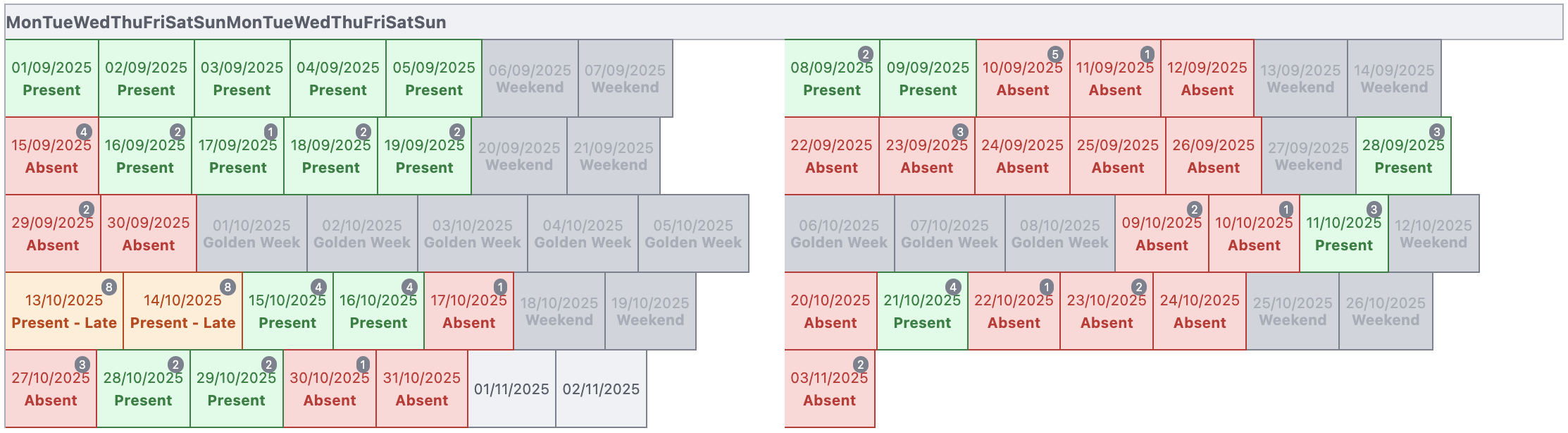The width and height of the screenshot is (1568, 433).
Task: Click the badge 5 on 10/09/2025
Action: 1054,54
